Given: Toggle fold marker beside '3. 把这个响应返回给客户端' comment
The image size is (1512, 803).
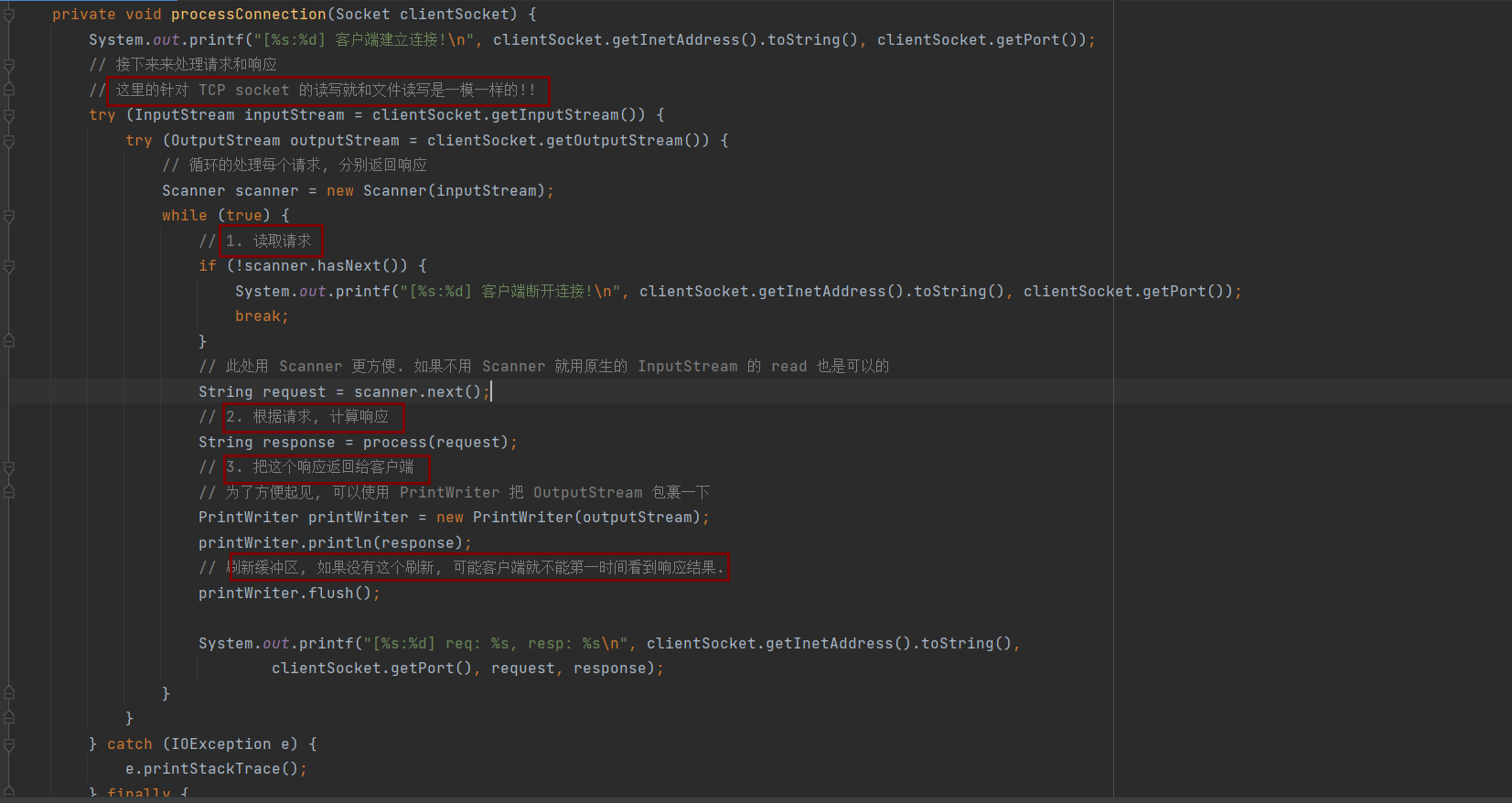Looking at the screenshot, I should (9, 467).
